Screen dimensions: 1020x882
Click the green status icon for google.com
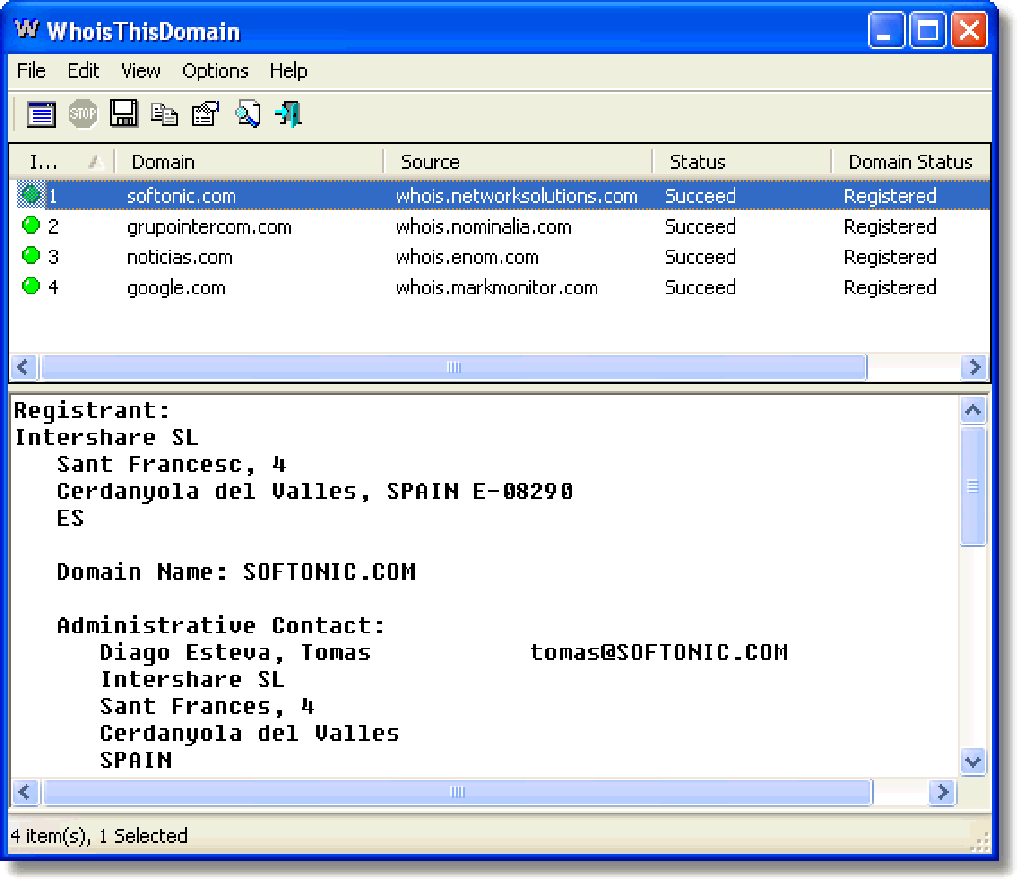(x=31, y=286)
